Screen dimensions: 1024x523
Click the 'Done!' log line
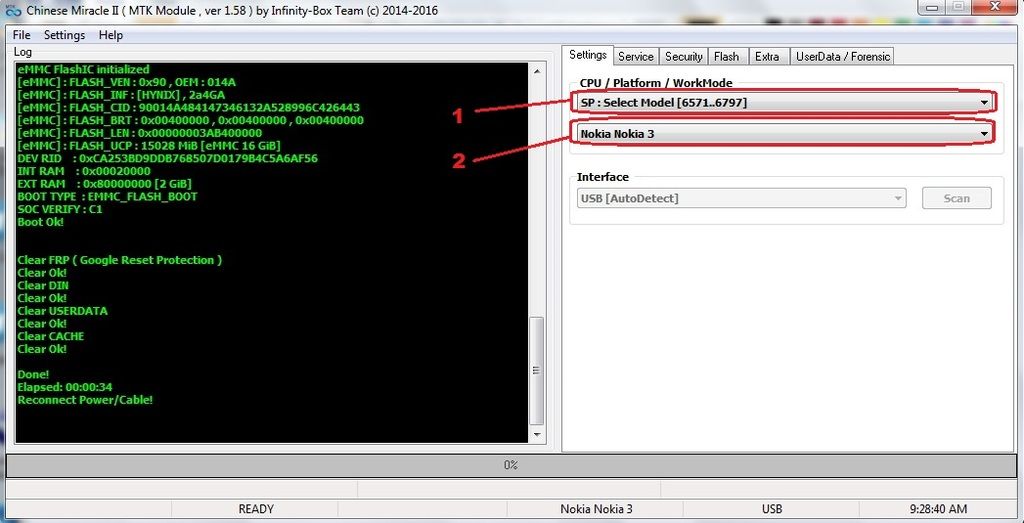(x=33, y=374)
